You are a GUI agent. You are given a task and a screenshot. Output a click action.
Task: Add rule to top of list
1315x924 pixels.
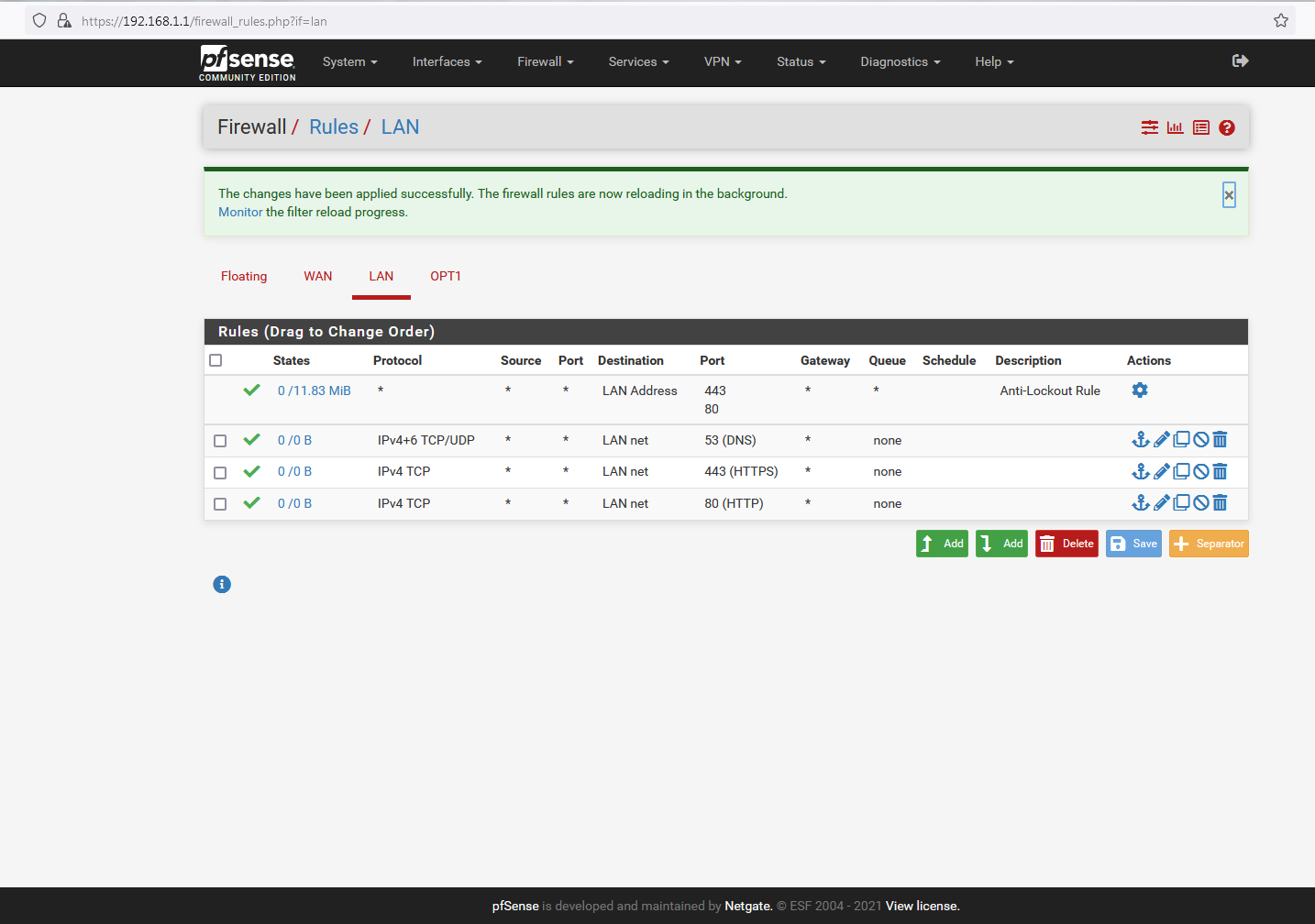click(x=942, y=544)
